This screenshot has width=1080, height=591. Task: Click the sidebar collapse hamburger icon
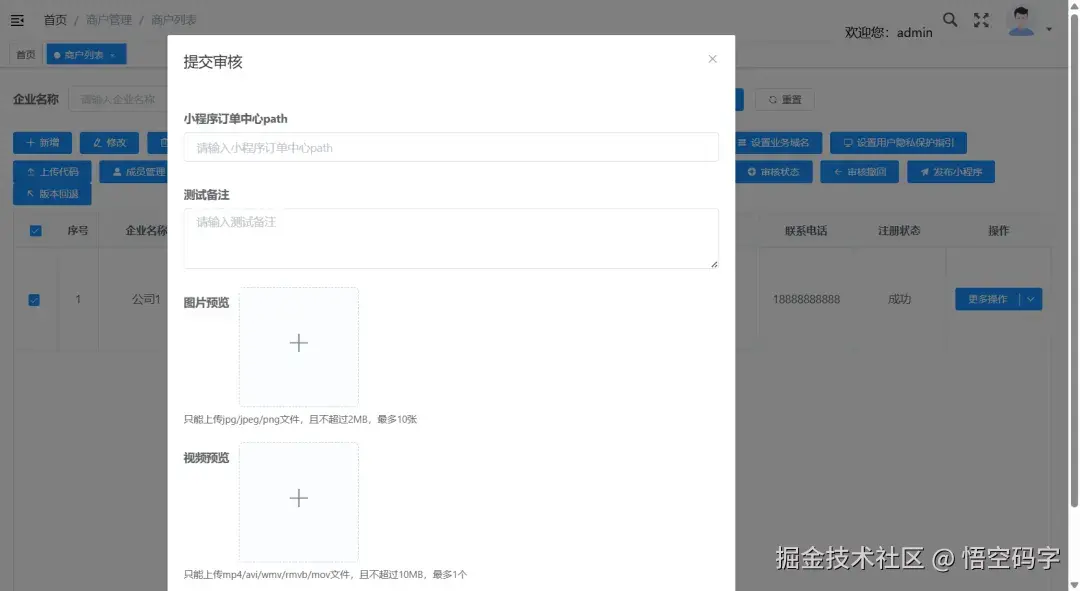tap(17, 19)
